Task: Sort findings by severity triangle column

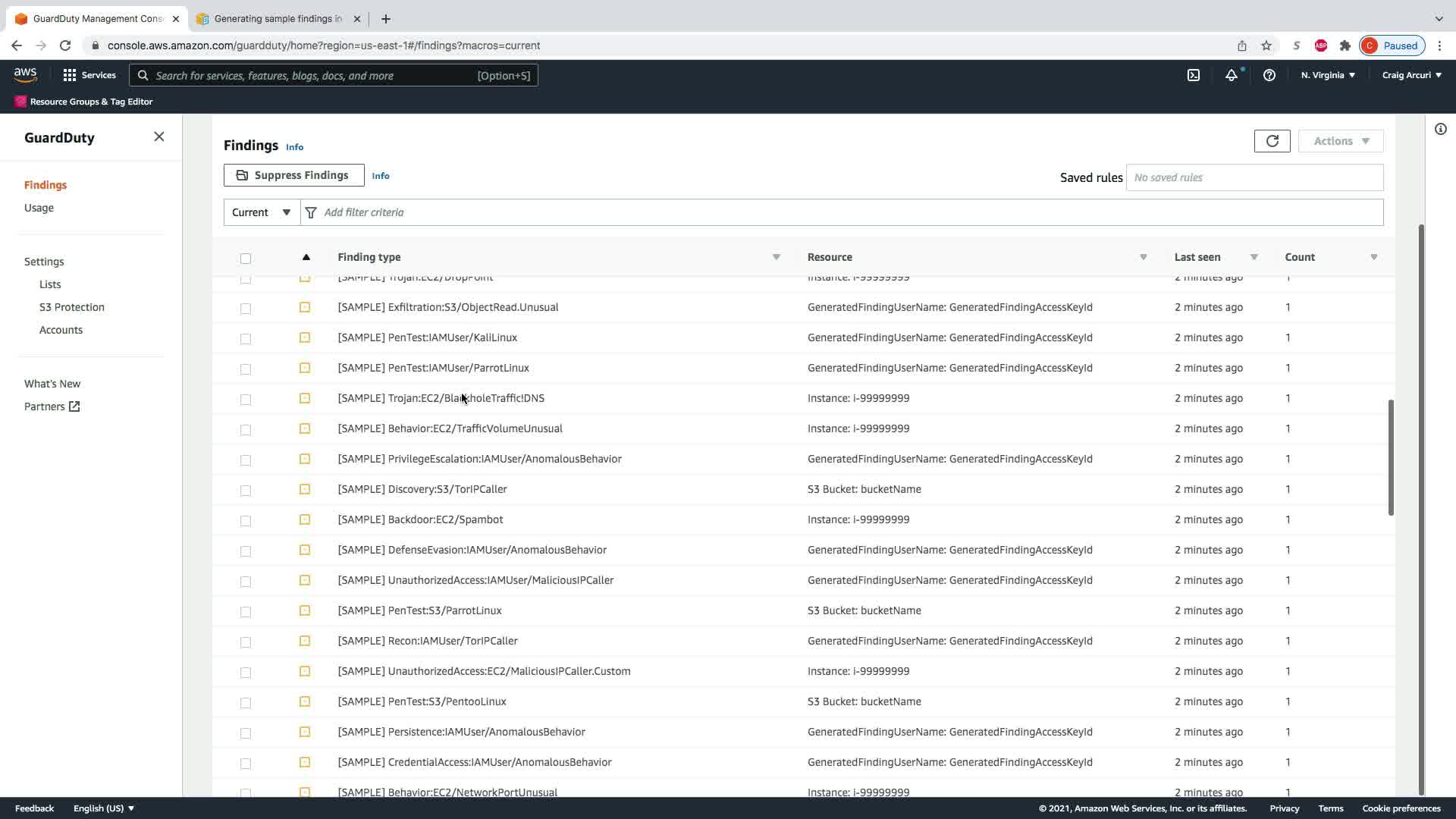Action: [306, 257]
